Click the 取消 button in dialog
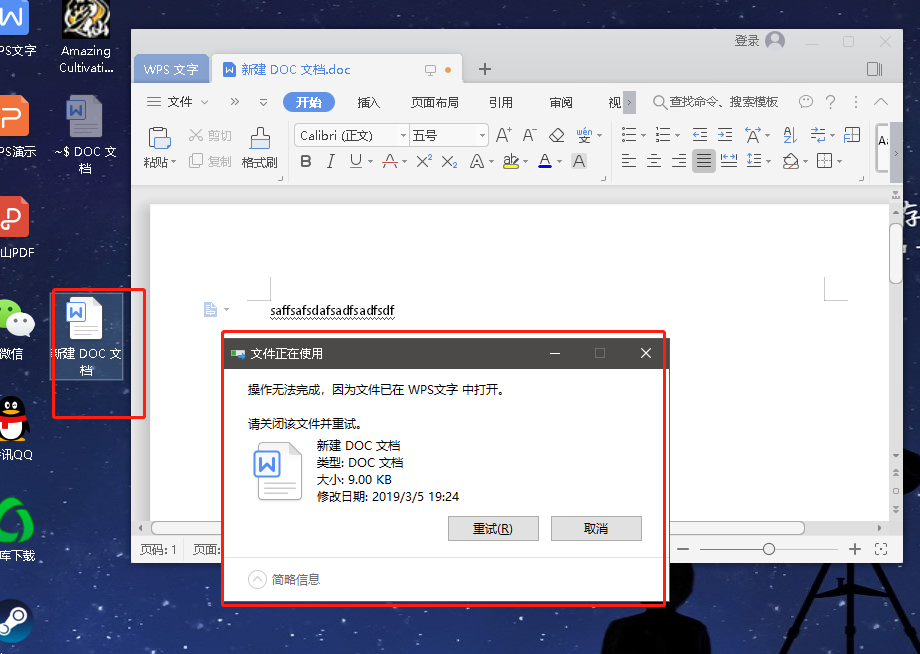 [596, 529]
